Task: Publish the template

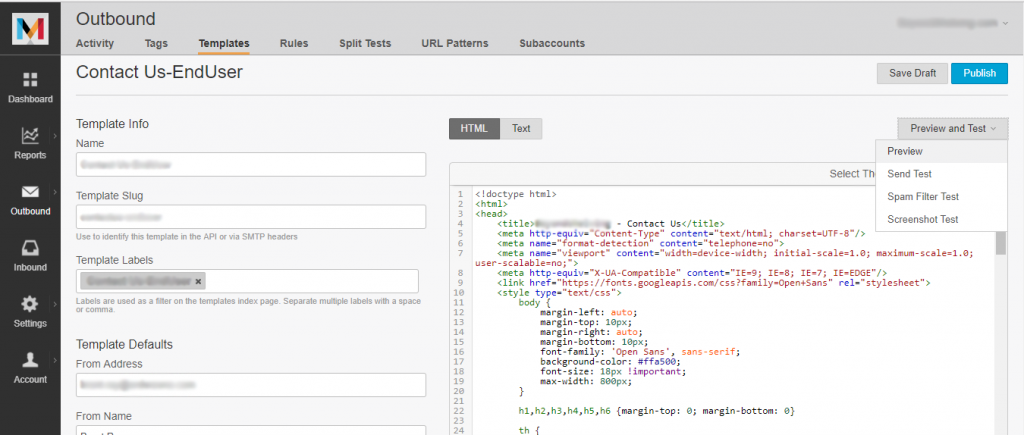Action: (979, 73)
